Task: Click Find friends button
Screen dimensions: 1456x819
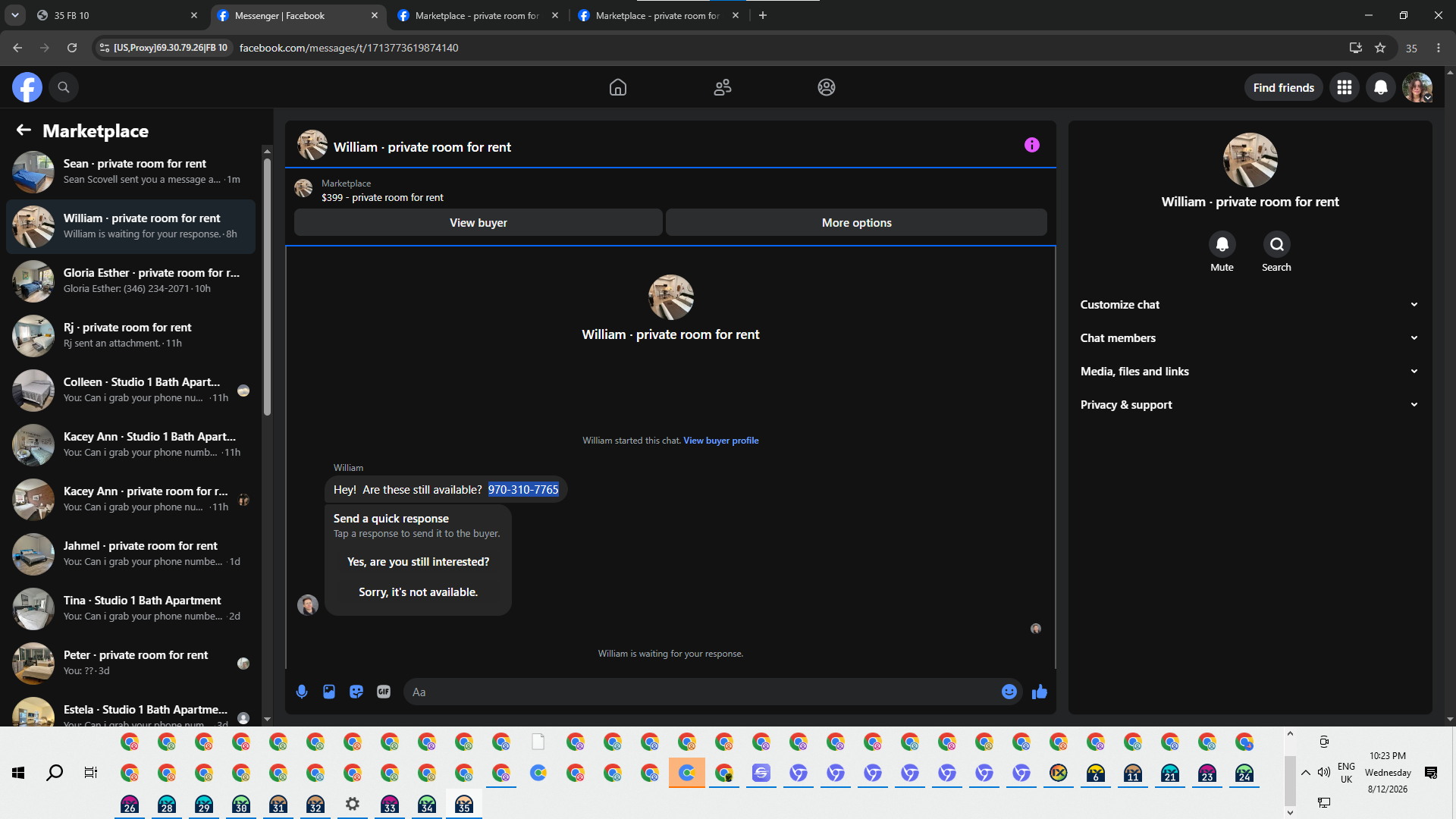Action: (1283, 88)
